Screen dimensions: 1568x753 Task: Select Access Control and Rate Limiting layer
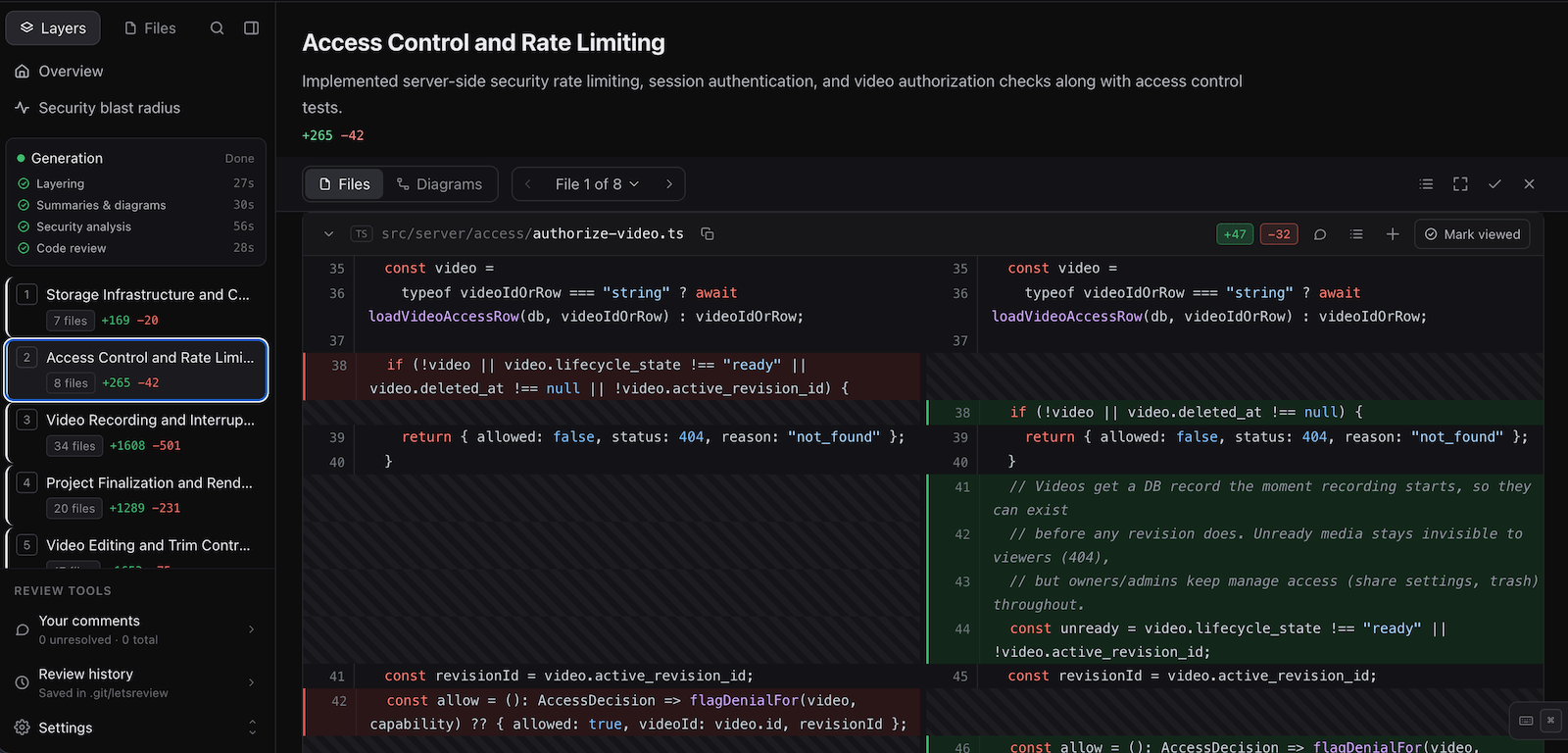[136, 370]
